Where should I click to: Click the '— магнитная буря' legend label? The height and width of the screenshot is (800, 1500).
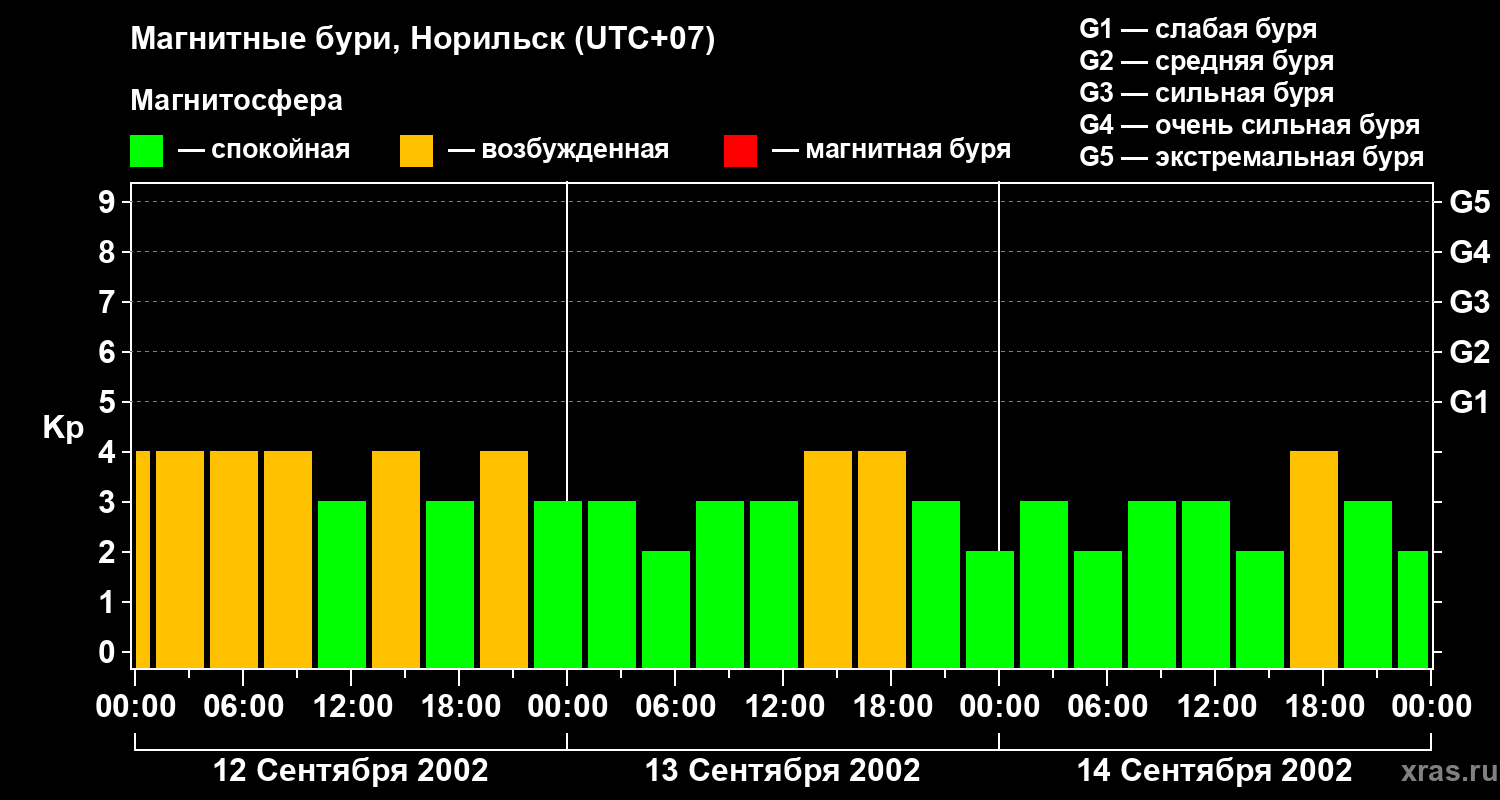(x=891, y=150)
